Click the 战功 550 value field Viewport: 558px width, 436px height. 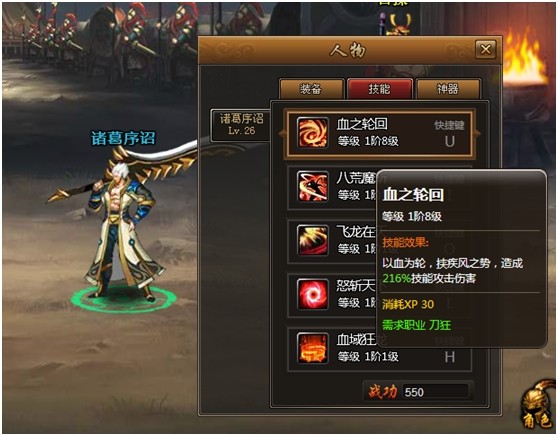coord(435,392)
